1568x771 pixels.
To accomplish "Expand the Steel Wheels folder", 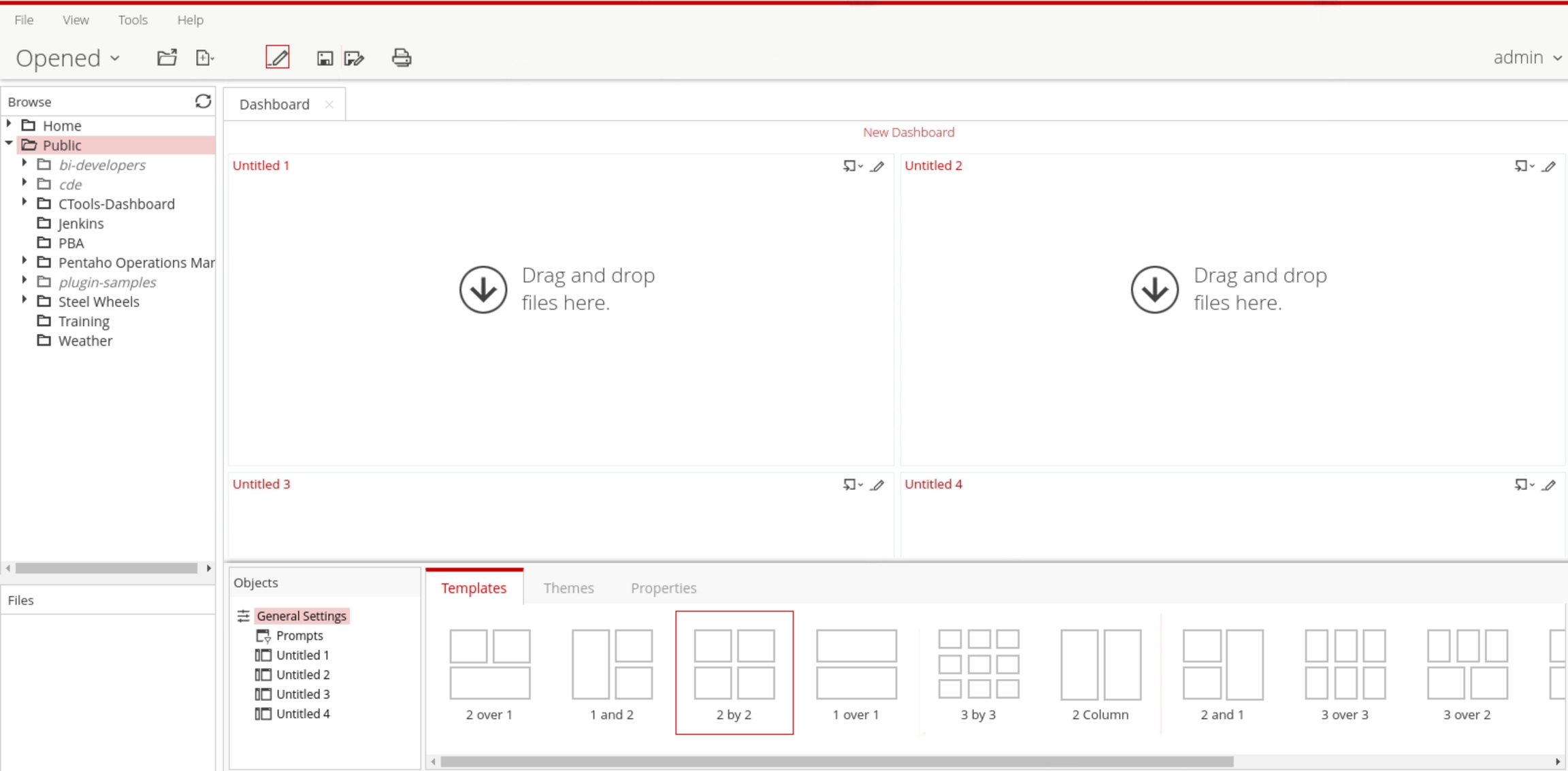I will (x=24, y=300).
